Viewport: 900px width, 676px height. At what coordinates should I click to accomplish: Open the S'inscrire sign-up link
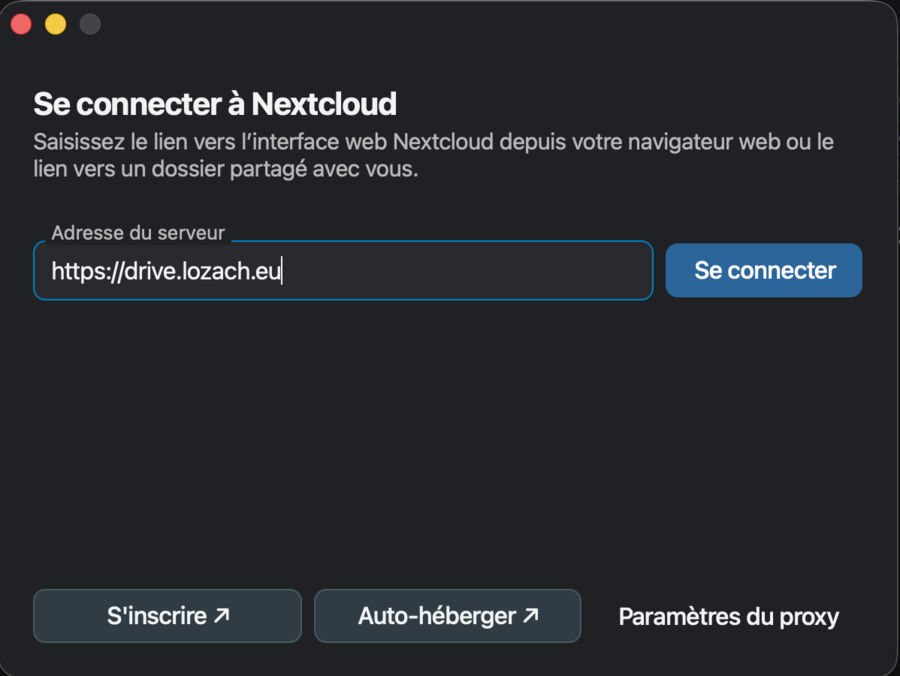click(167, 616)
